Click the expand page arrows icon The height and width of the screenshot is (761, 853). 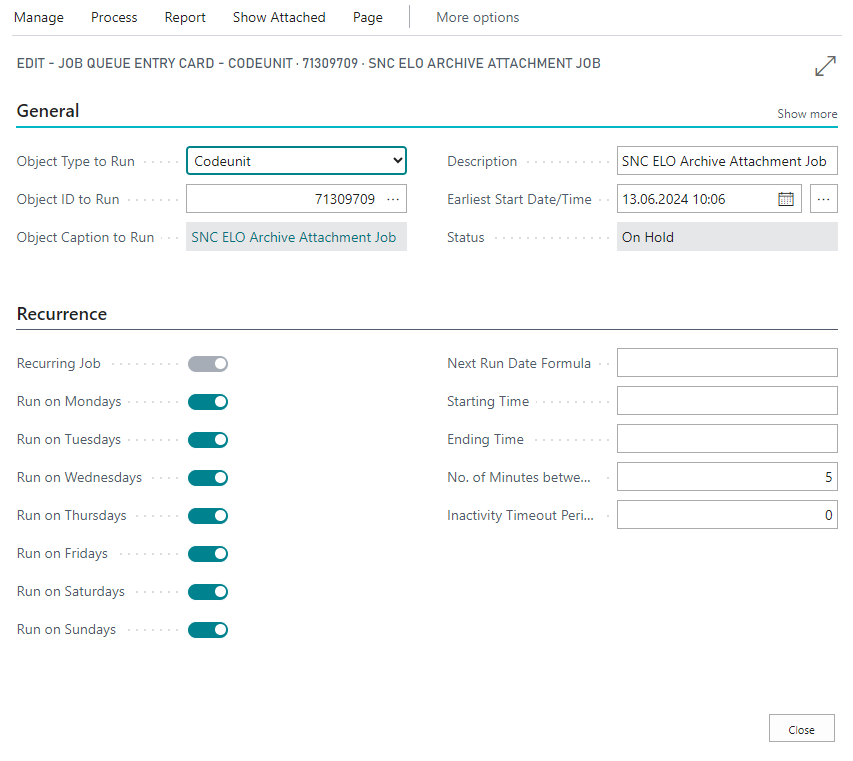pyautogui.click(x=825, y=66)
